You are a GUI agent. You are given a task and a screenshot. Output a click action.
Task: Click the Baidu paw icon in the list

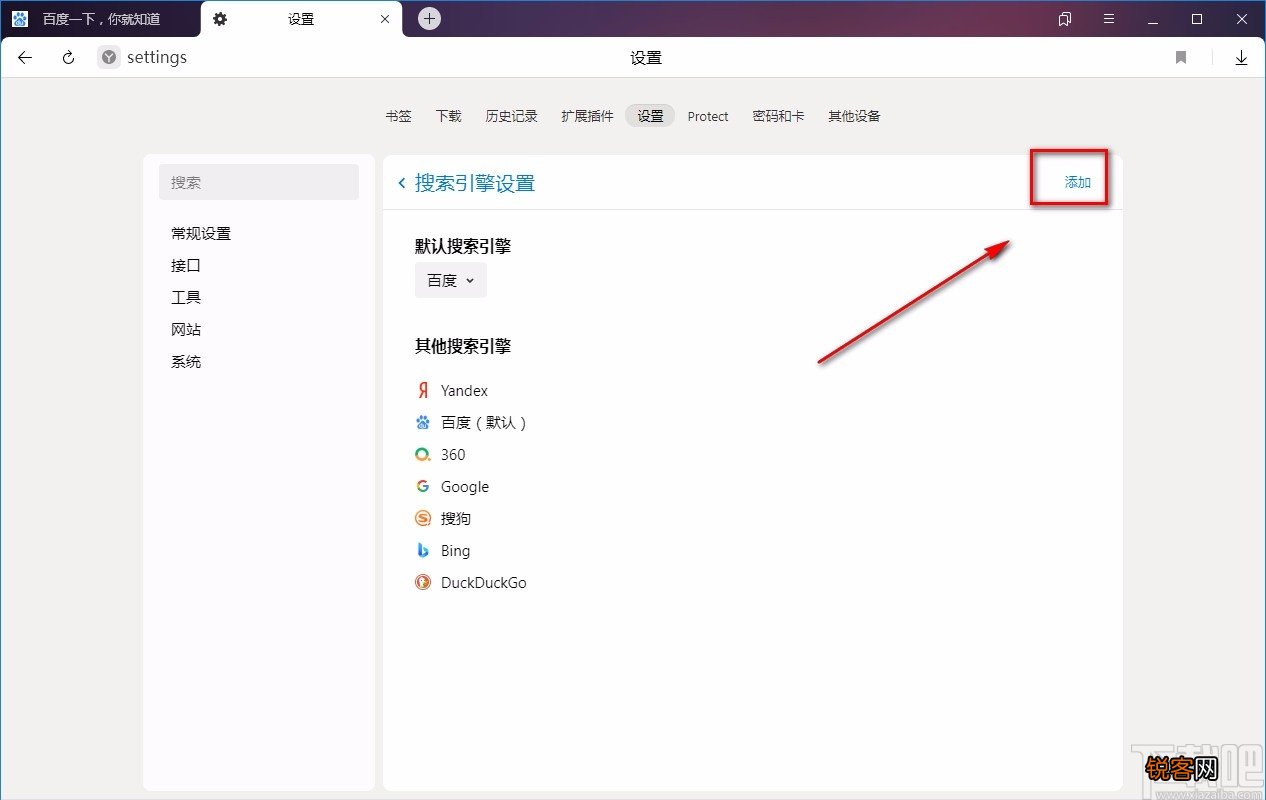coord(423,422)
